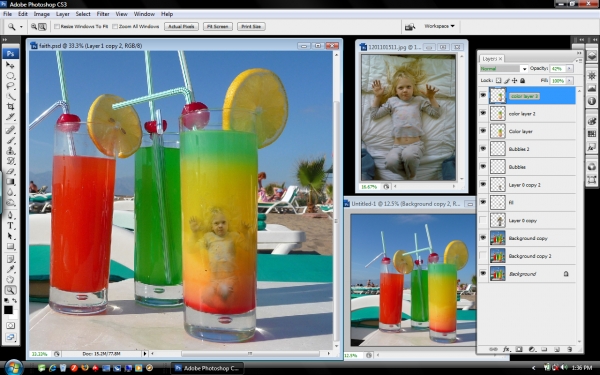Click the Add layer mask icon

[519, 349]
